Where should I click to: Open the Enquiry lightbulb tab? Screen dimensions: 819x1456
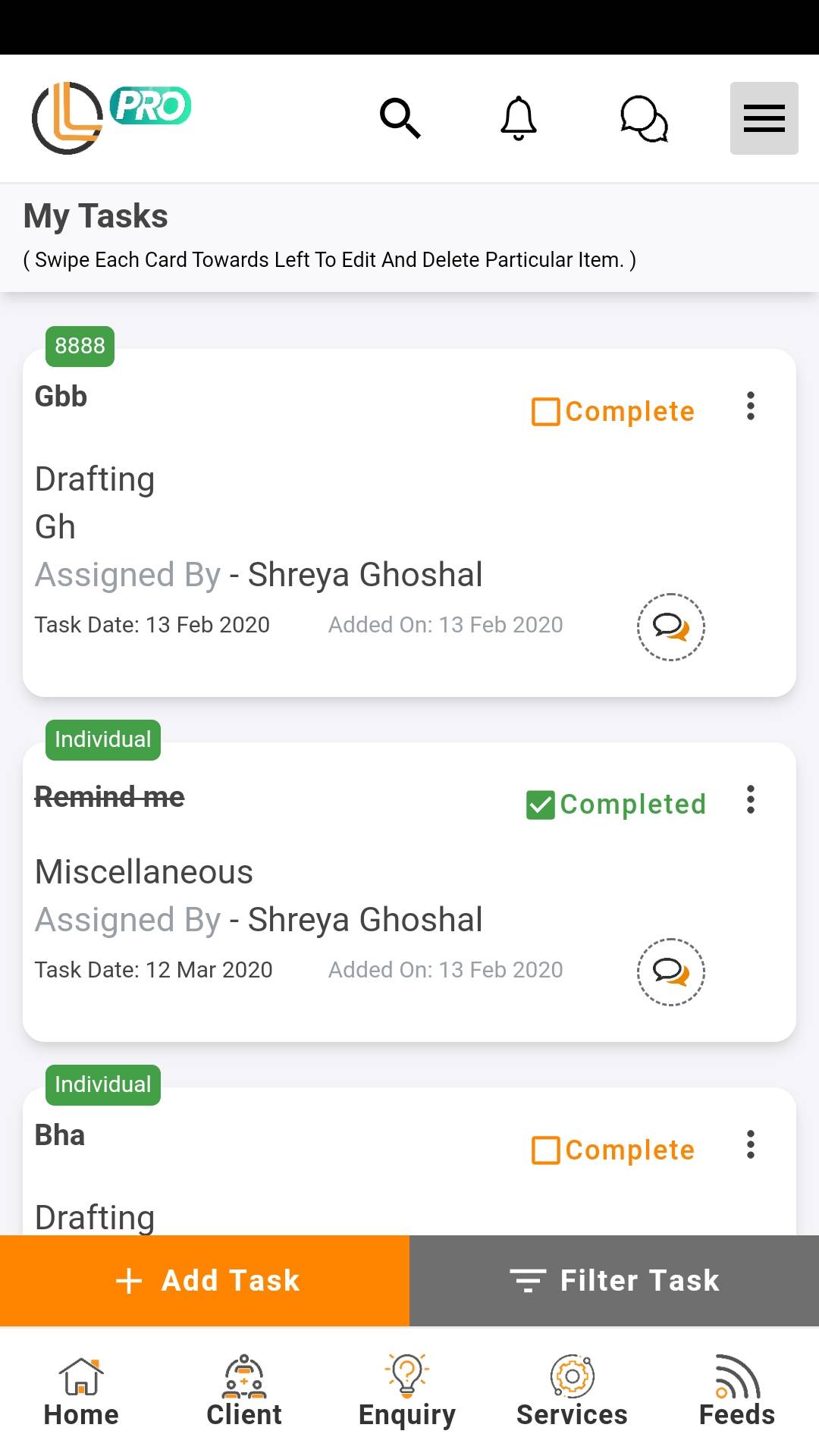[407, 1392]
